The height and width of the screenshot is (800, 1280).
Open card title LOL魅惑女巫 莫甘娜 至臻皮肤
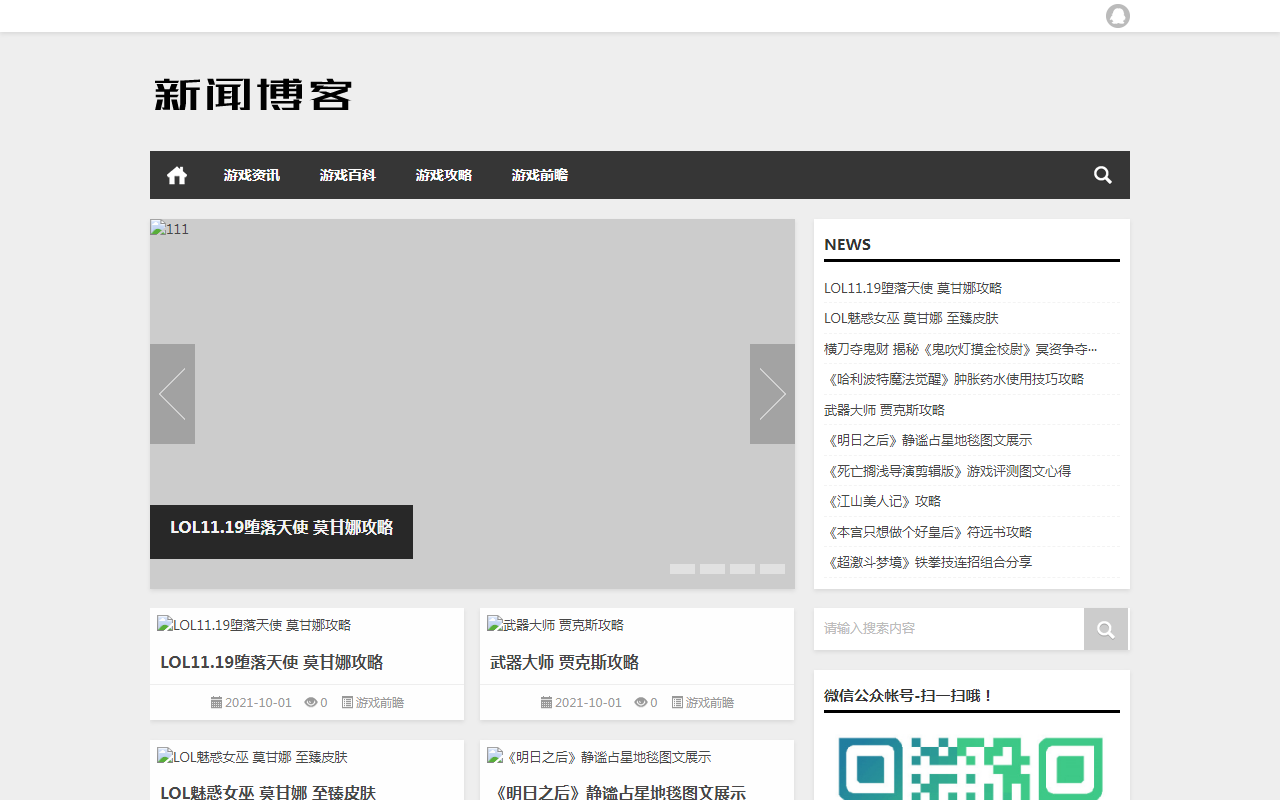(x=268, y=793)
